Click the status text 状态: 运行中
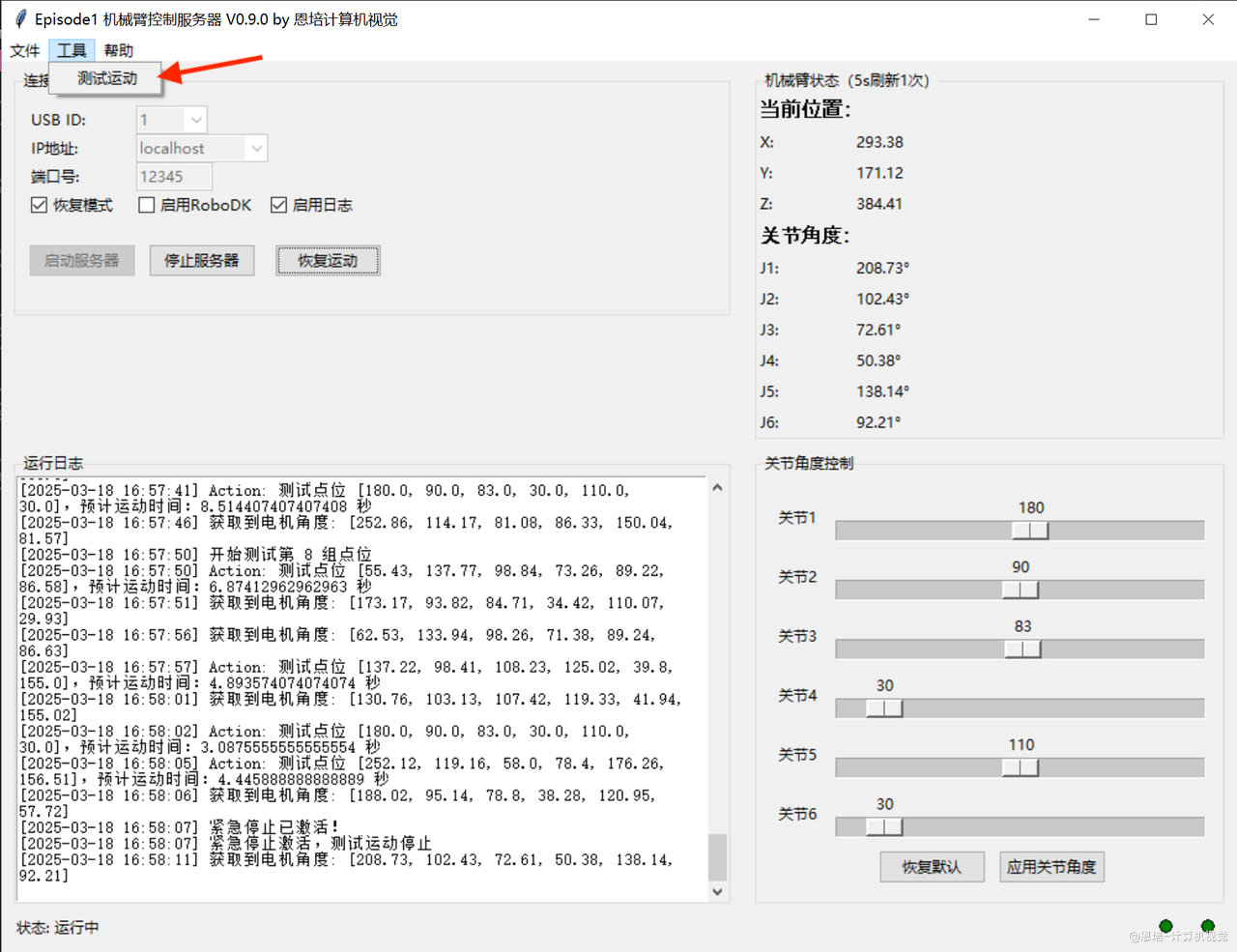1237x952 pixels. tap(57, 927)
